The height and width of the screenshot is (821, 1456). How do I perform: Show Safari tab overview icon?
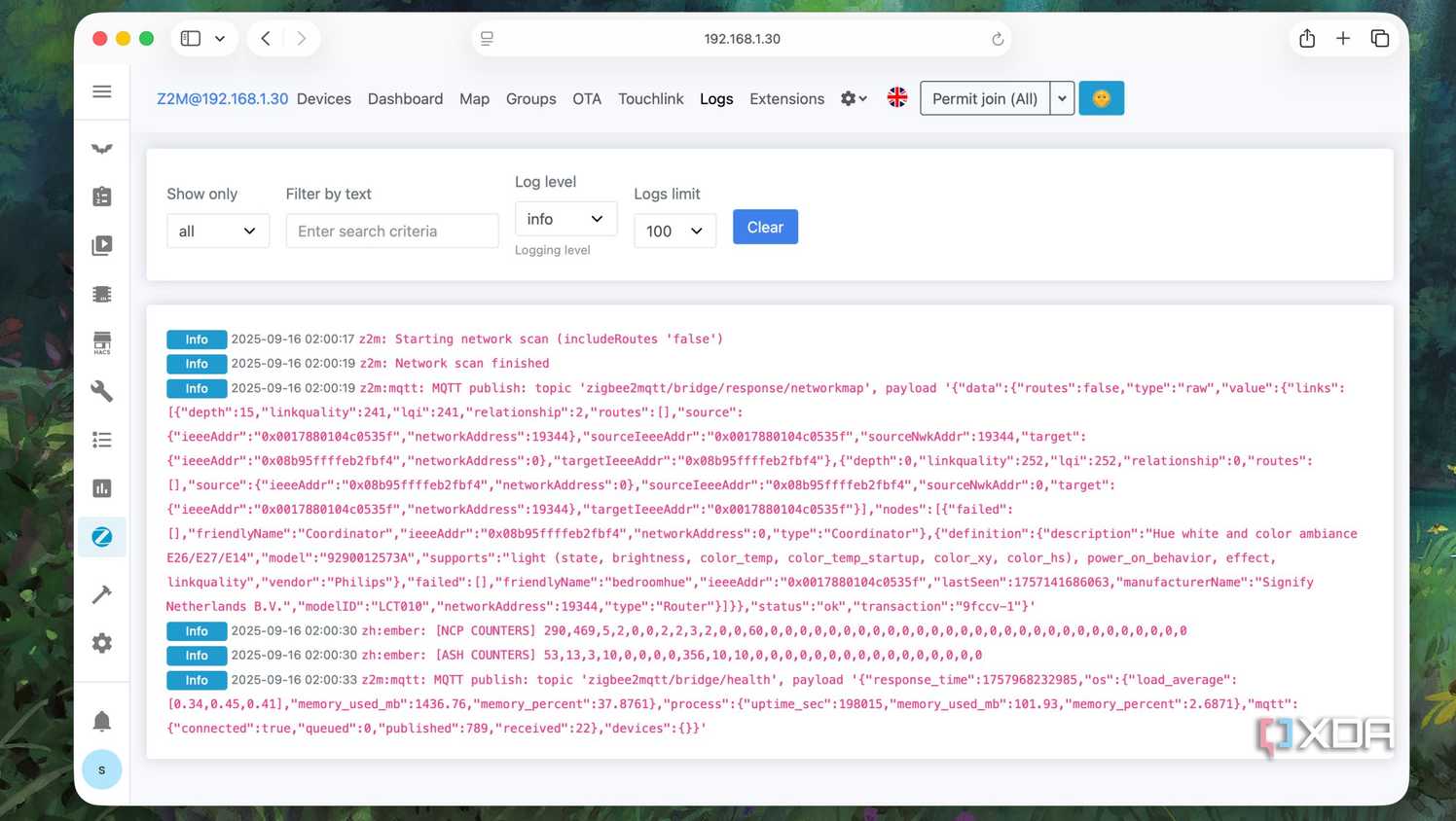1379,39
